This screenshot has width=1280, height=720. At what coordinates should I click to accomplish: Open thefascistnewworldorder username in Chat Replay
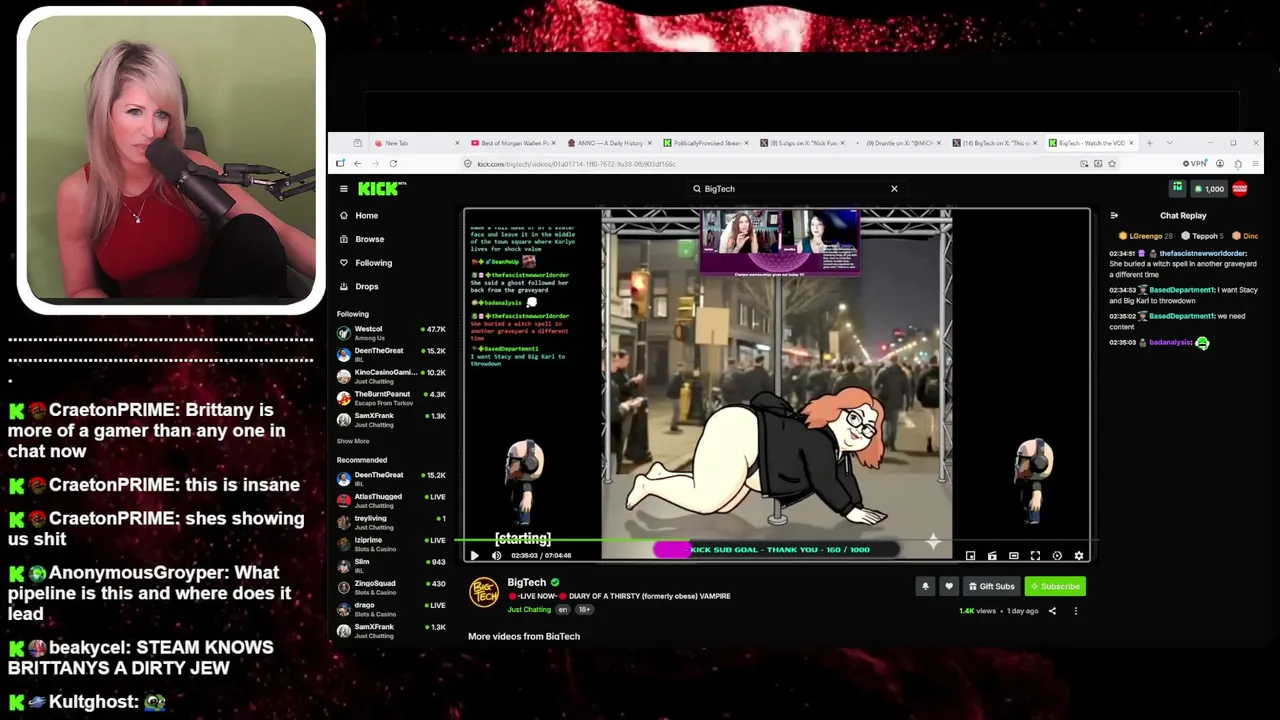[x=1203, y=254]
